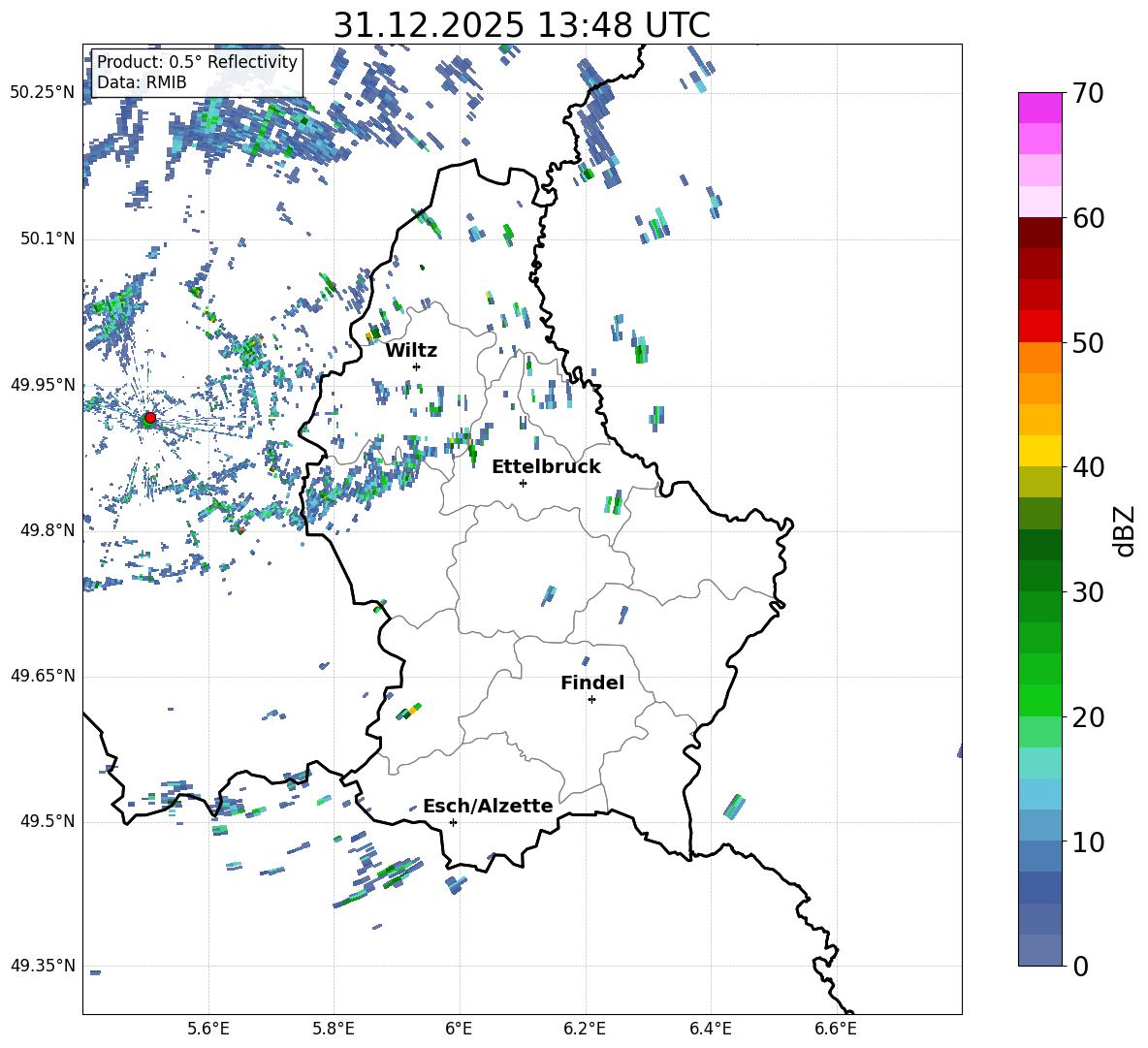The height and width of the screenshot is (1048, 1148).
Task: Click the 6.2°E longitude tick label
Action: click(x=585, y=1029)
